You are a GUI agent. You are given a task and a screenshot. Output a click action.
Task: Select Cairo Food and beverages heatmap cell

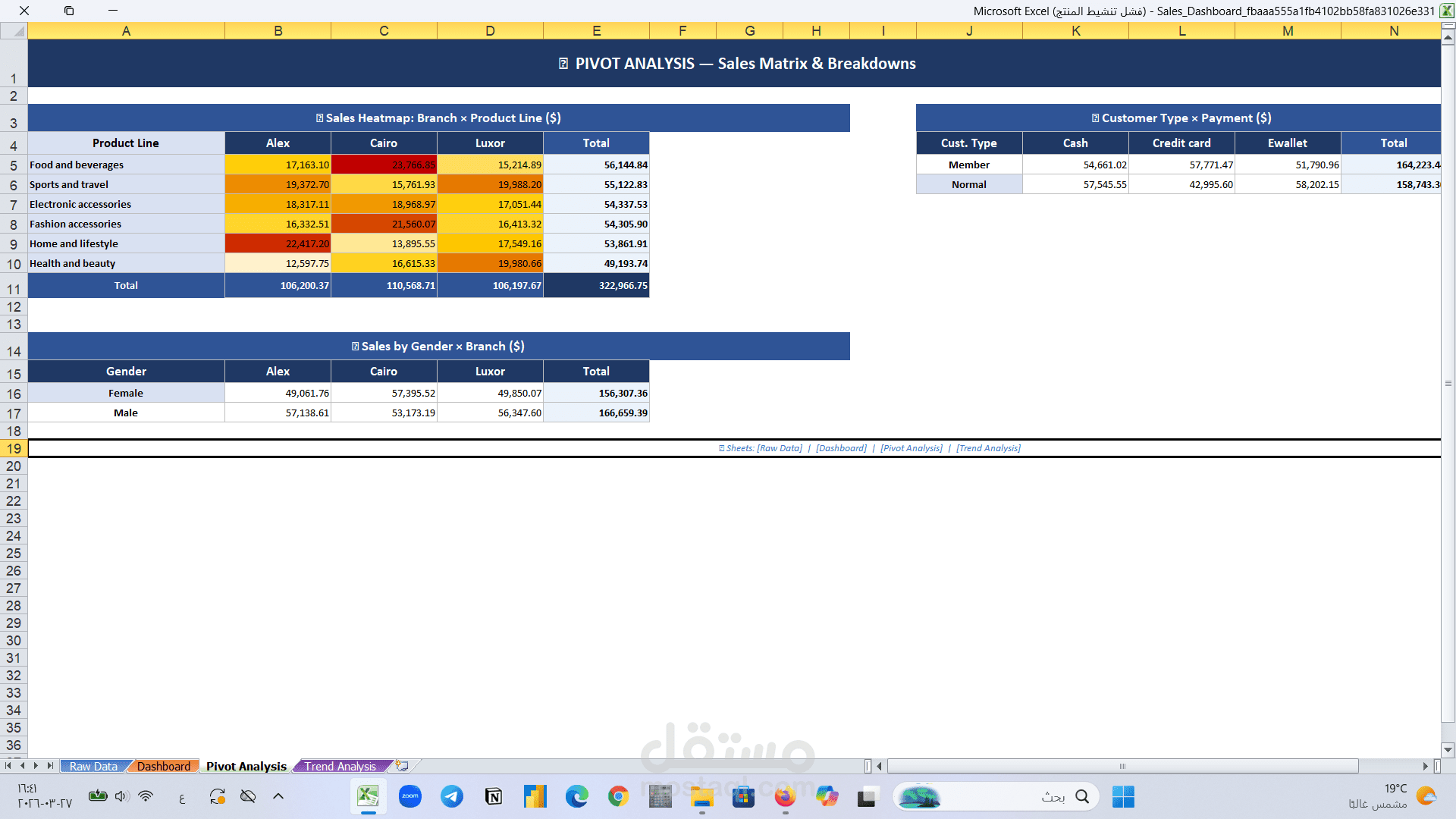[x=384, y=165]
